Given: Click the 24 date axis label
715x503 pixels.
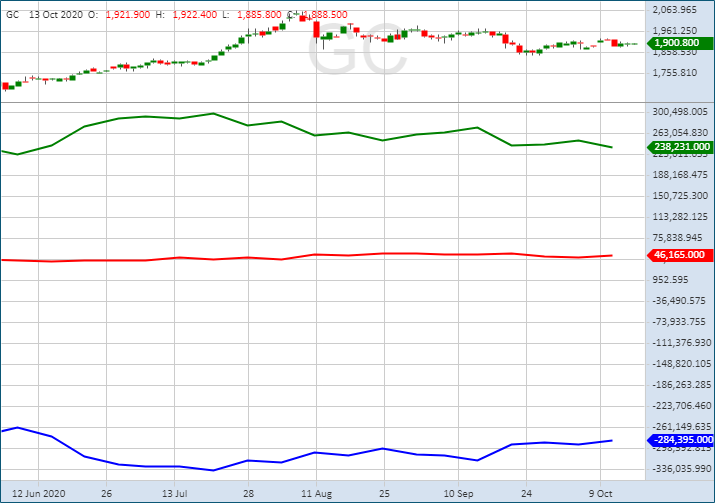Looking at the screenshot, I should (526, 493).
